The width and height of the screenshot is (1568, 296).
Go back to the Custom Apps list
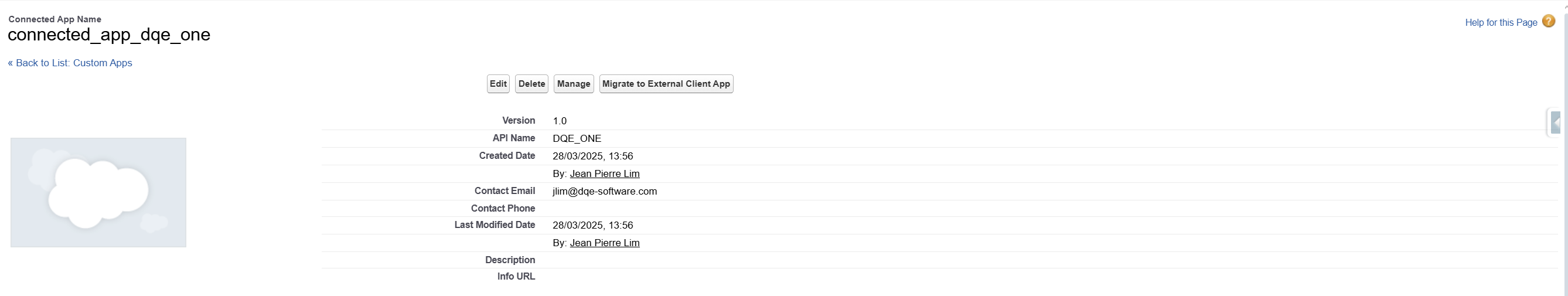[70, 63]
